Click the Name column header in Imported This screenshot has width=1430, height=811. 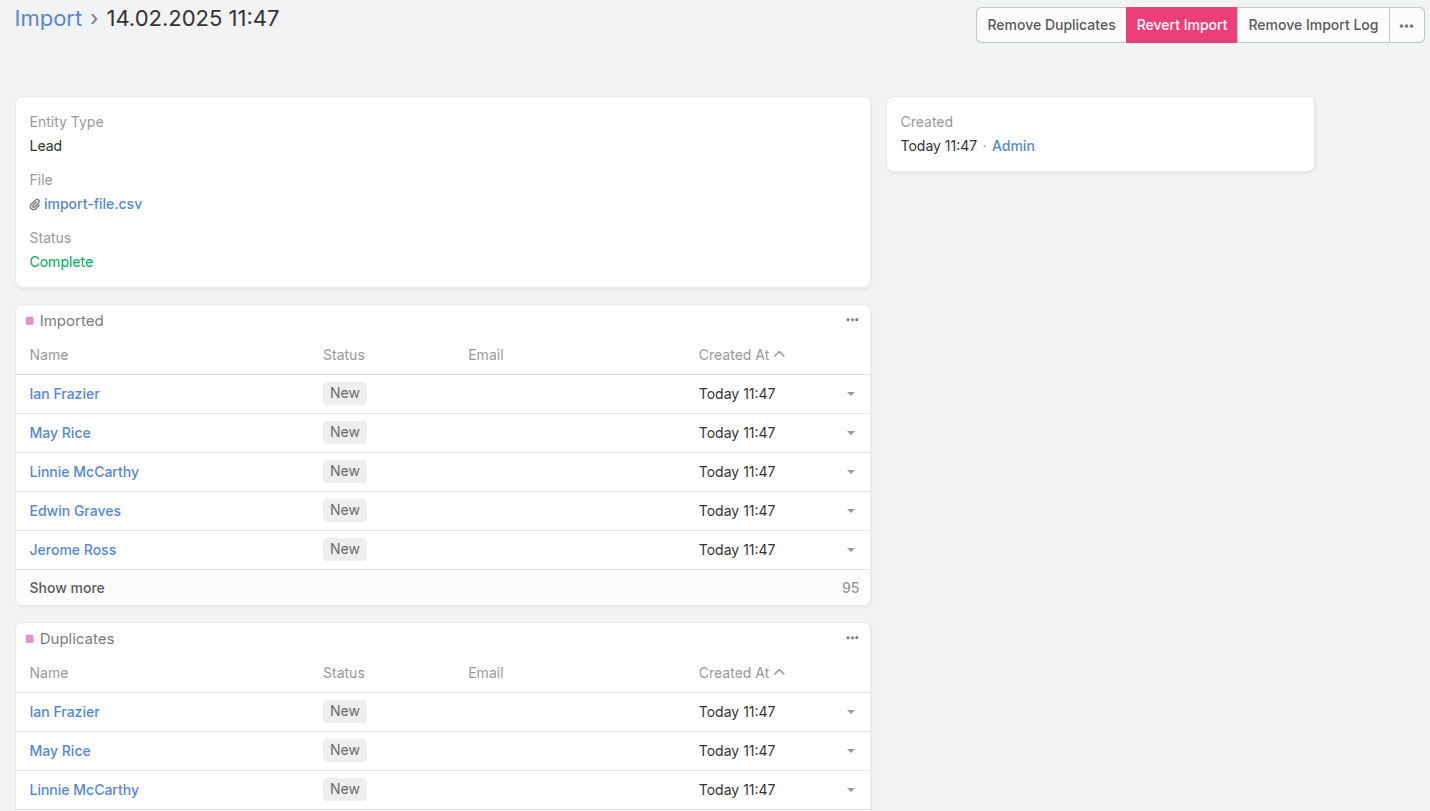tap(49, 355)
